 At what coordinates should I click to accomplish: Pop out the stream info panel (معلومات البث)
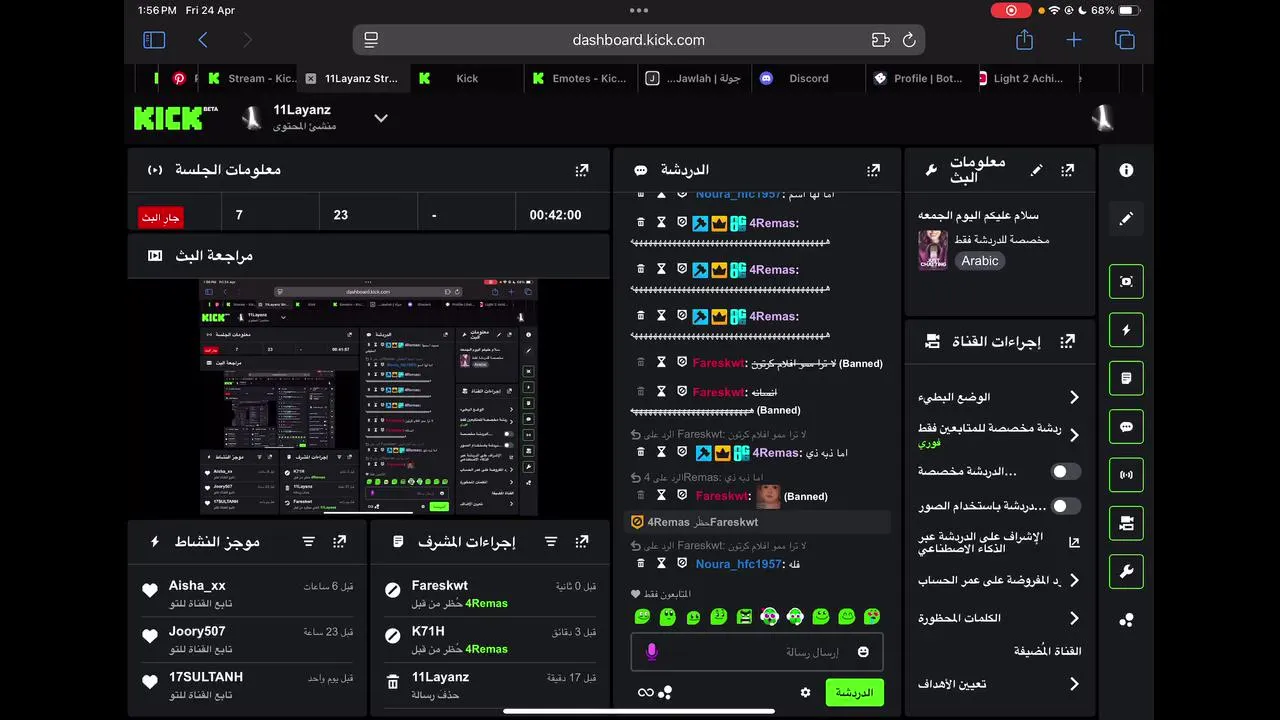pyautogui.click(x=1067, y=171)
